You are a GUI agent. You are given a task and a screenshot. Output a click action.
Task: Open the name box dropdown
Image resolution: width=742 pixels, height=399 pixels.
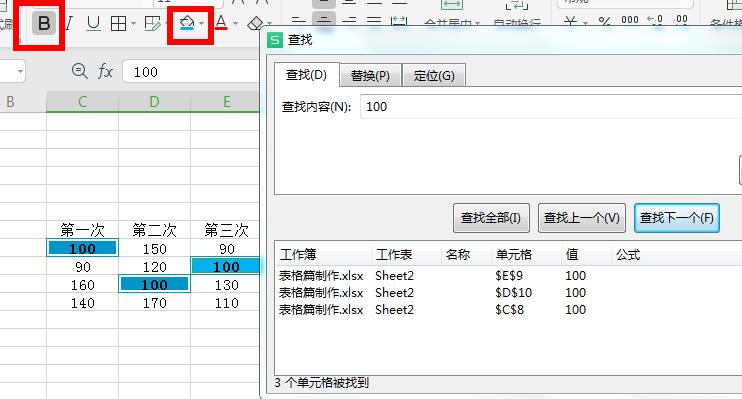[20, 72]
